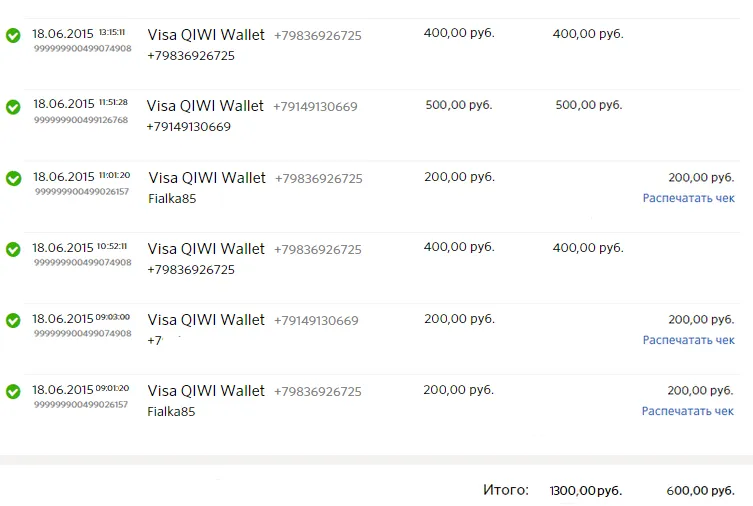Select Visa QIWI Wallet title at 13:15:11
753x506 pixels.
206,35
